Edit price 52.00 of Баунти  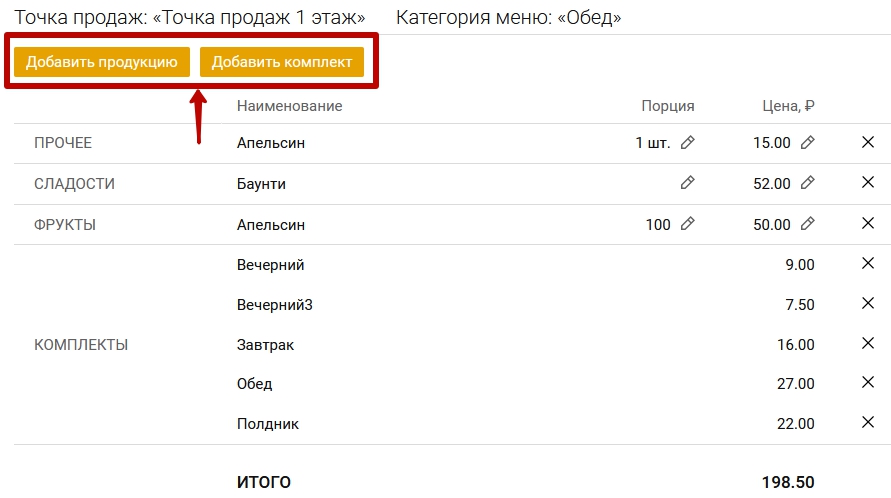pyautogui.click(x=807, y=182)
